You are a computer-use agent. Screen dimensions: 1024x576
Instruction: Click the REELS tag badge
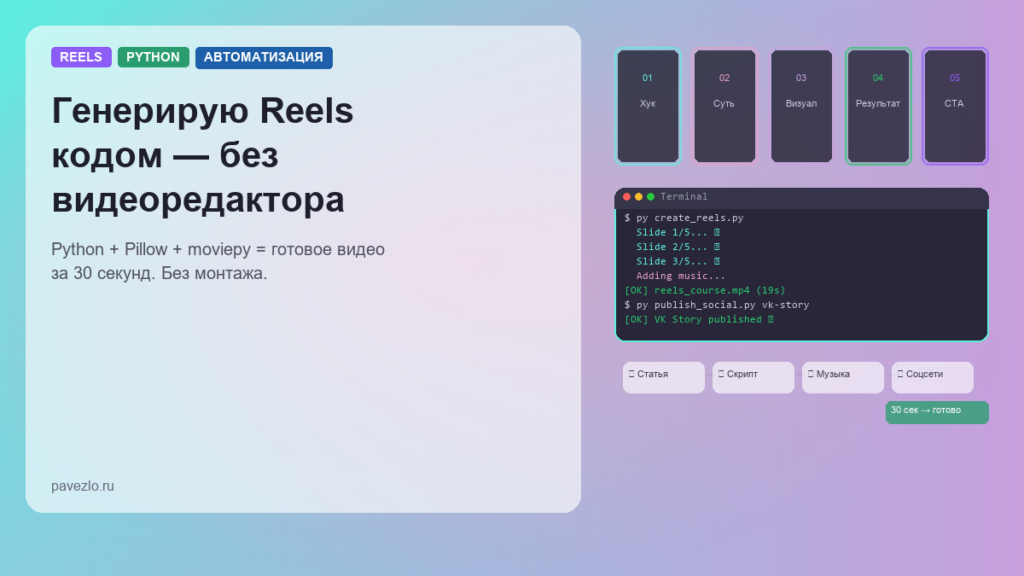81,57
